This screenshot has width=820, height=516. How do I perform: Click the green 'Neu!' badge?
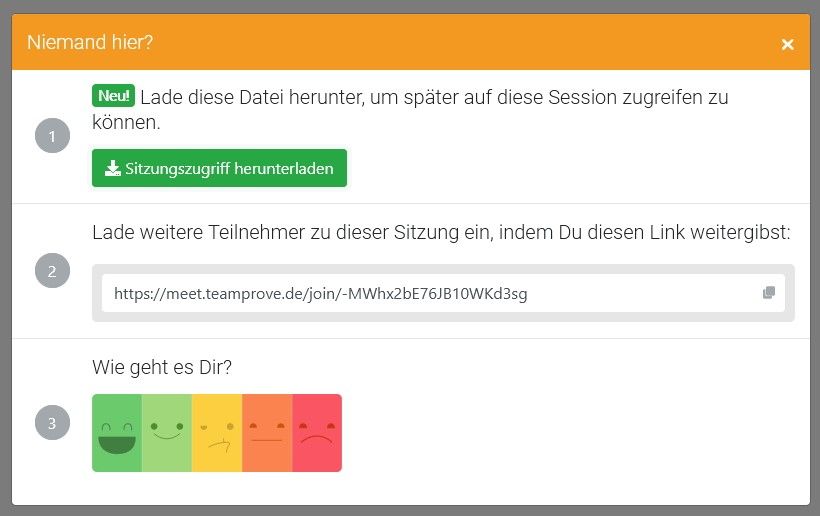(113, 96)
